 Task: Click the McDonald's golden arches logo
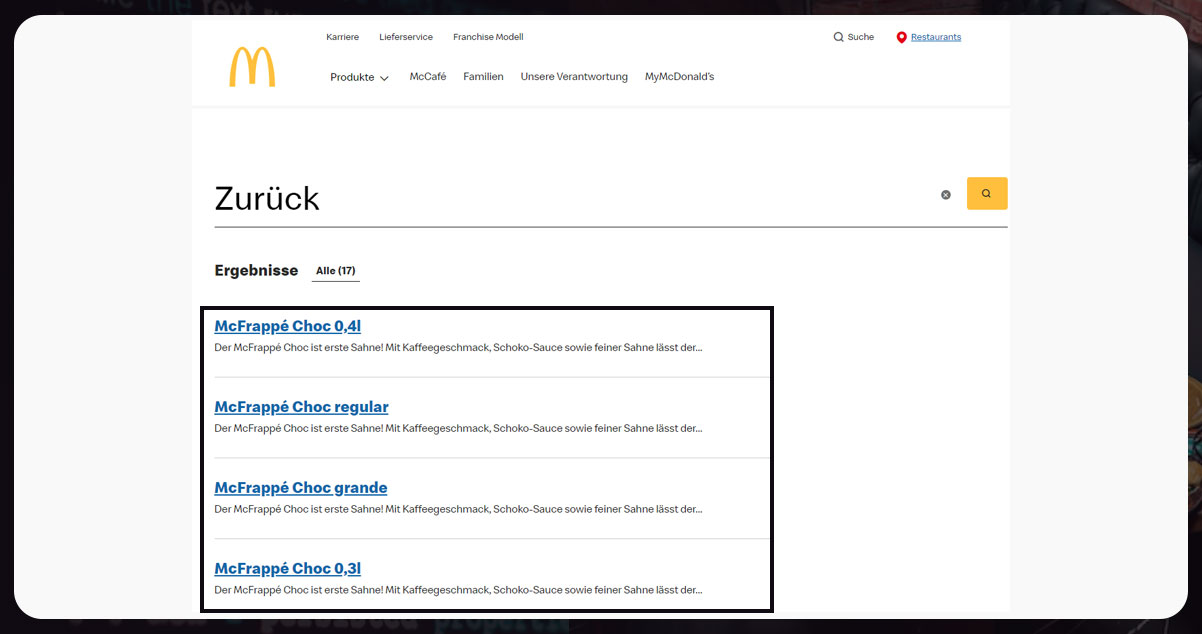click(252, 67)
